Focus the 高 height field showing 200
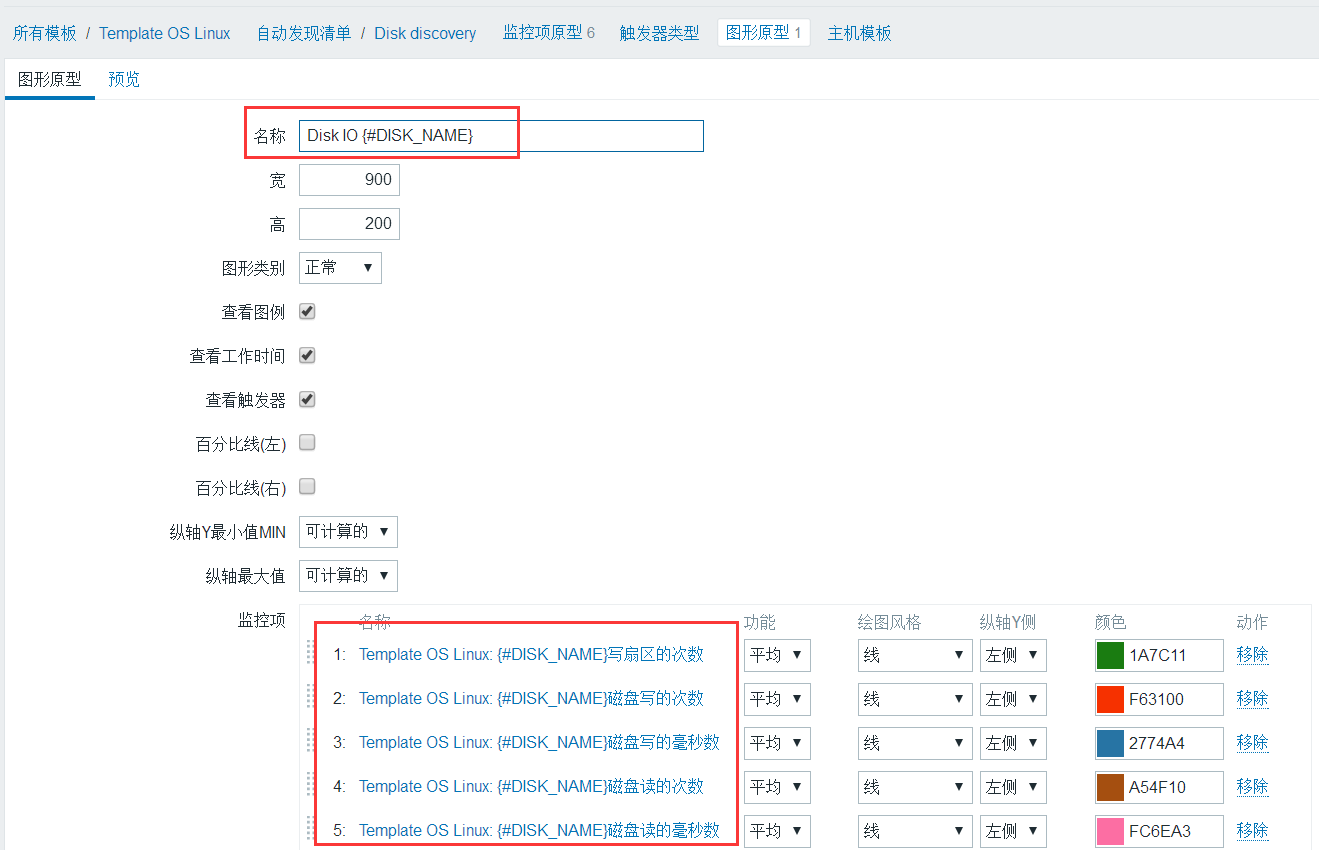This screenshot has height=850, width=1319. (349, 224)
